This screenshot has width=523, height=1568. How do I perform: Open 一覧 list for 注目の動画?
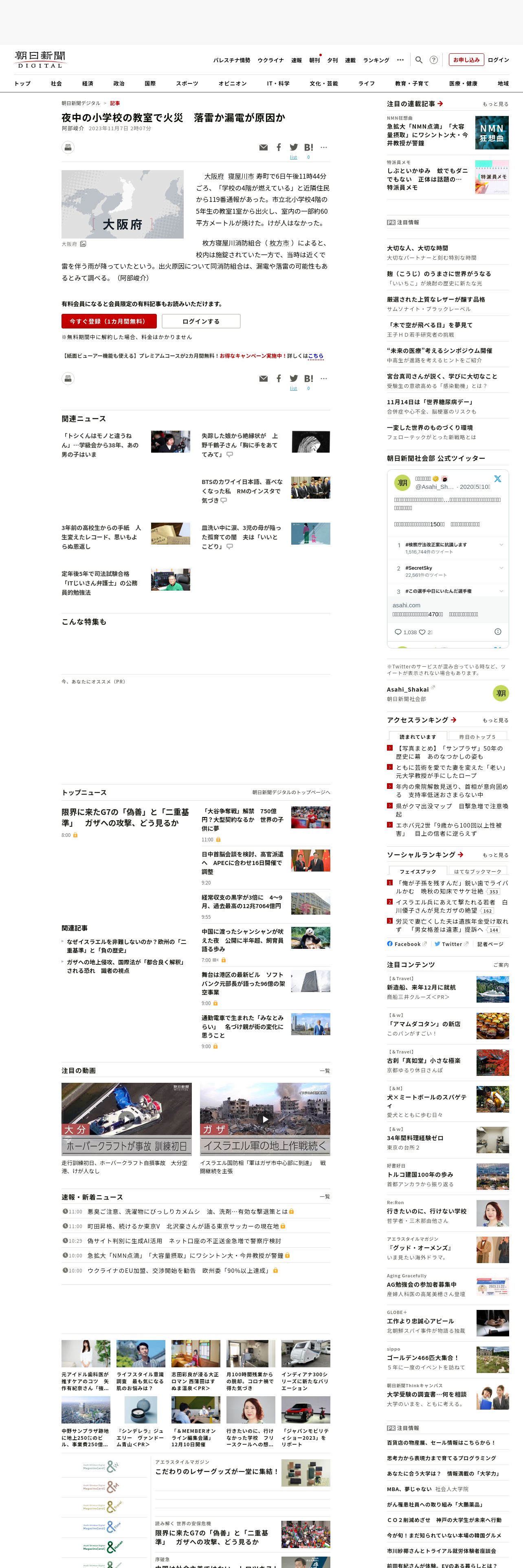(x=325, y=1071)
